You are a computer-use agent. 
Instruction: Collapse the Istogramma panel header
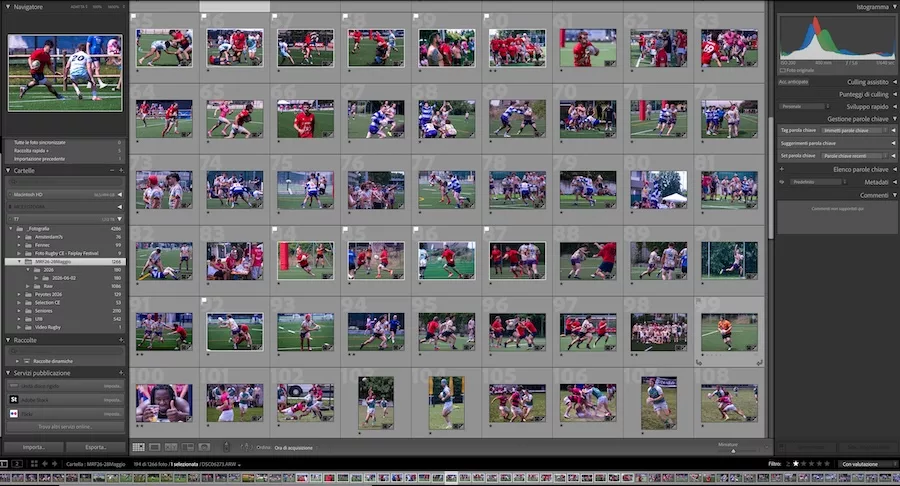pos(894,7)
